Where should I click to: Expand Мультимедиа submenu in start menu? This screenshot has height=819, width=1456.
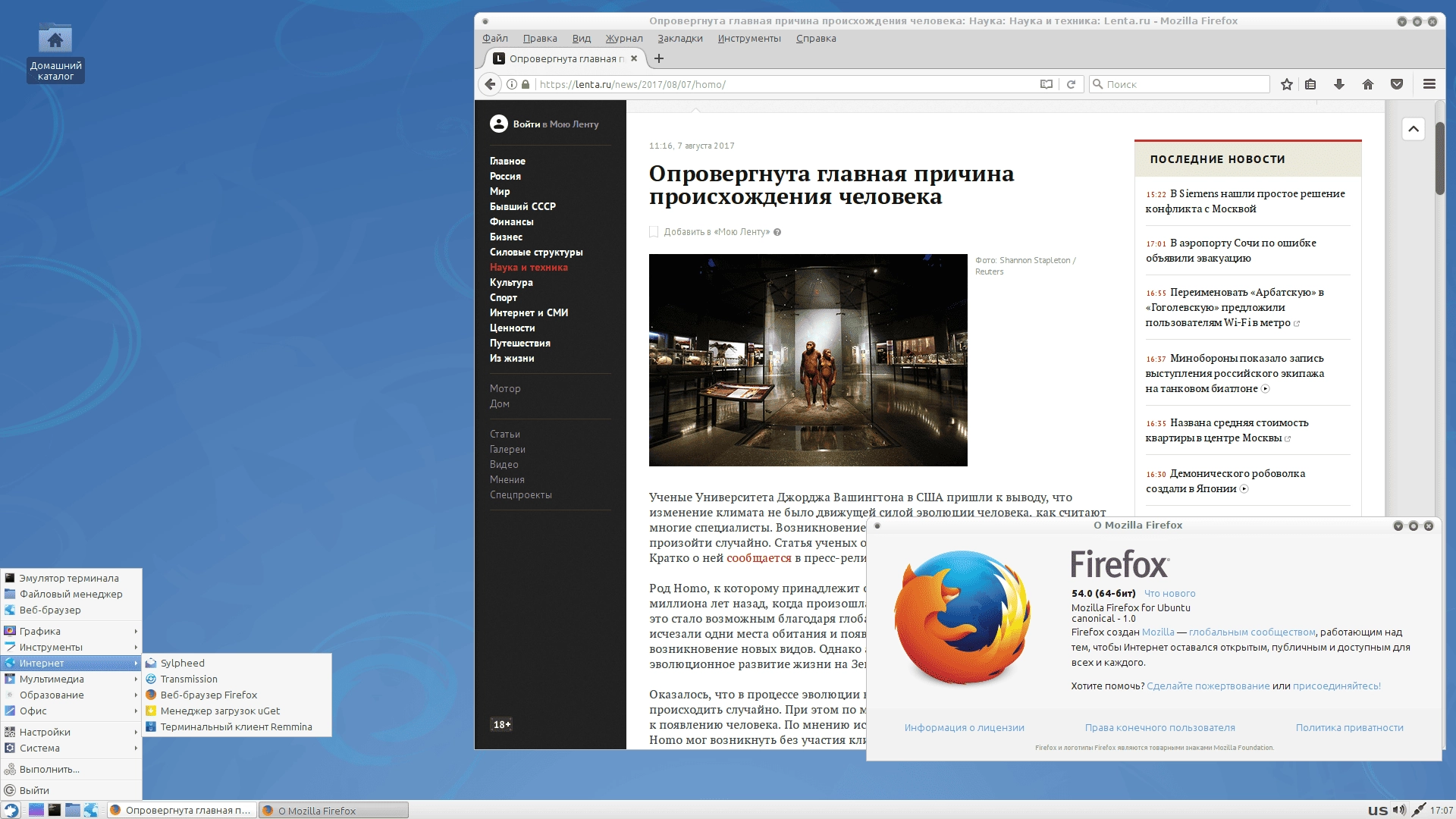[x=71, y=679]
